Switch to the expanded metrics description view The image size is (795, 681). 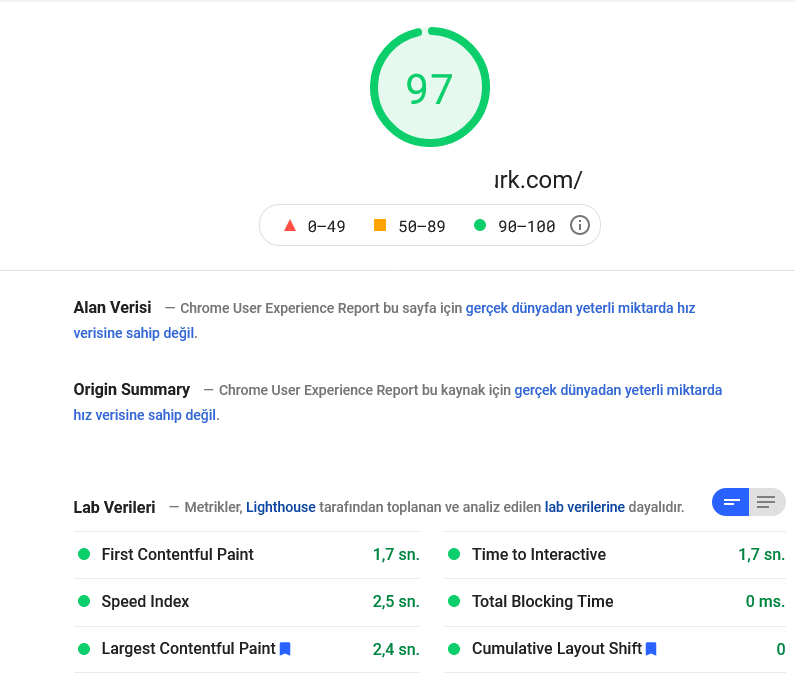[x=767, y=502]
